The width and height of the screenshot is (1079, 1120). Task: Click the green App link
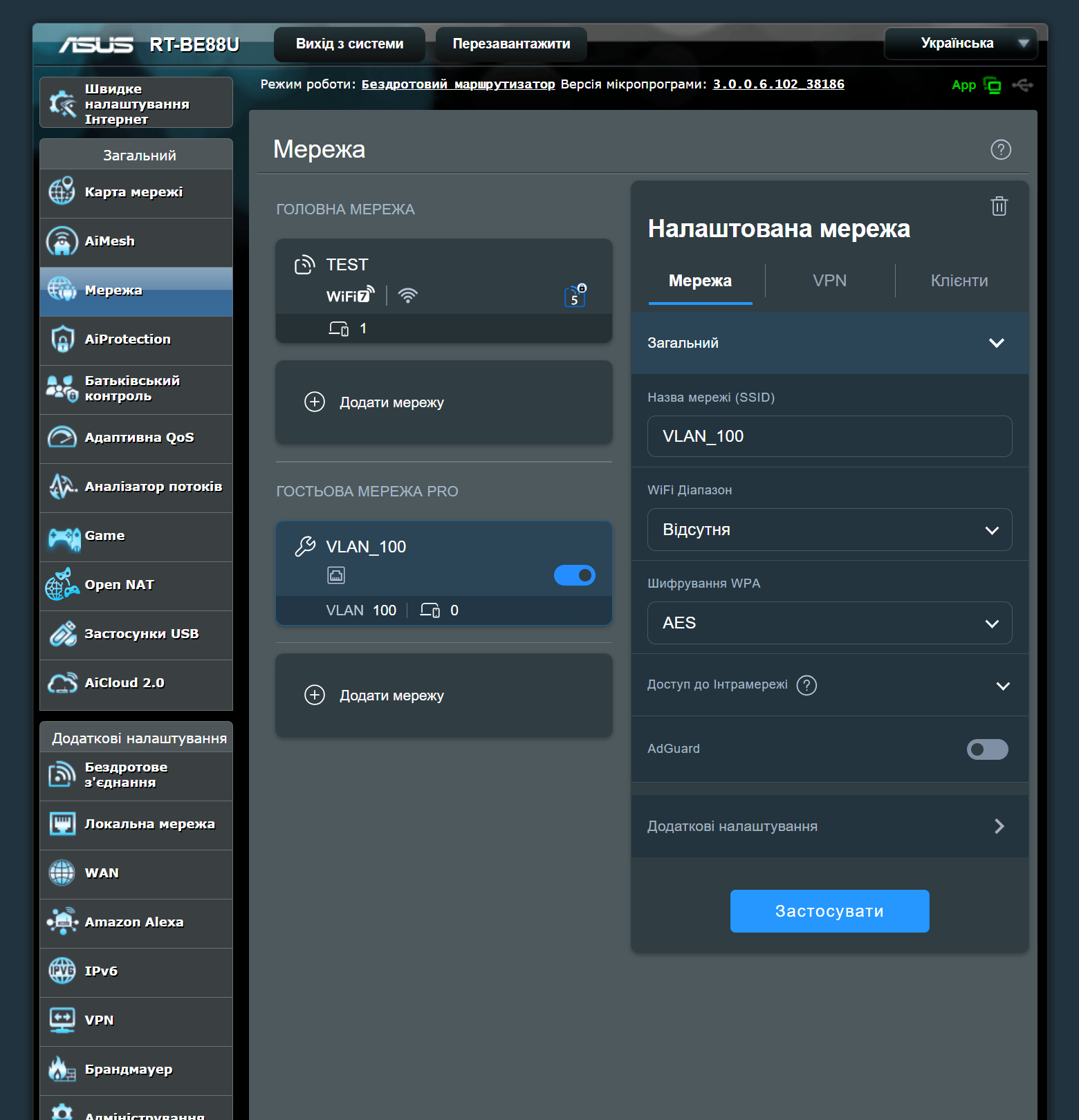coord(963,85)
